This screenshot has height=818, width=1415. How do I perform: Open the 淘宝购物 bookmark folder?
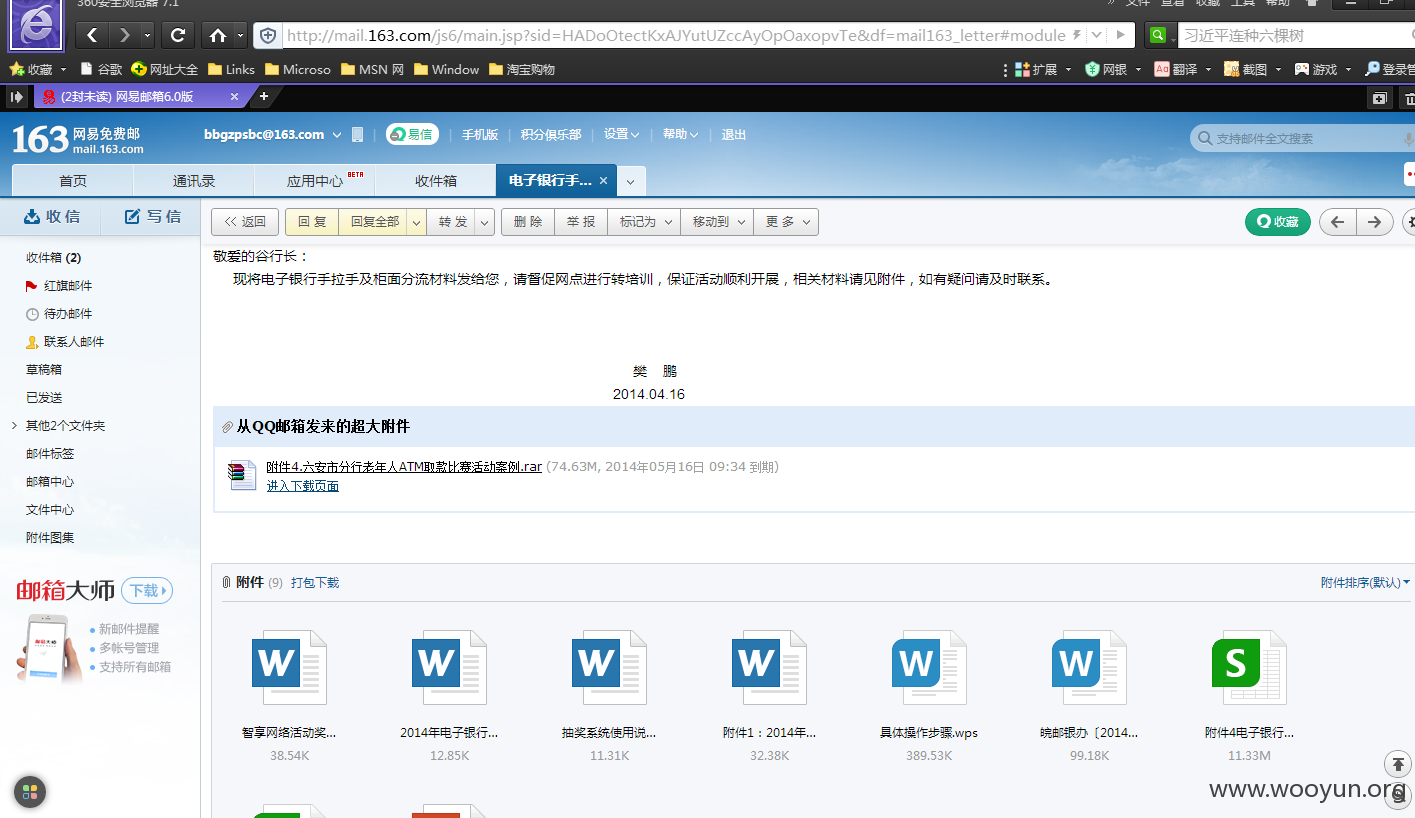[521, 70]
